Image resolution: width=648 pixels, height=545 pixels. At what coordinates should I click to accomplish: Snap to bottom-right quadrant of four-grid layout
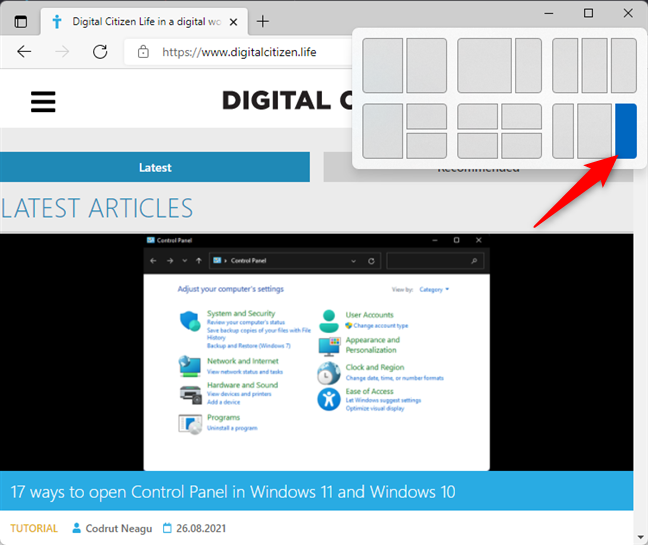[x=522, y=145]
